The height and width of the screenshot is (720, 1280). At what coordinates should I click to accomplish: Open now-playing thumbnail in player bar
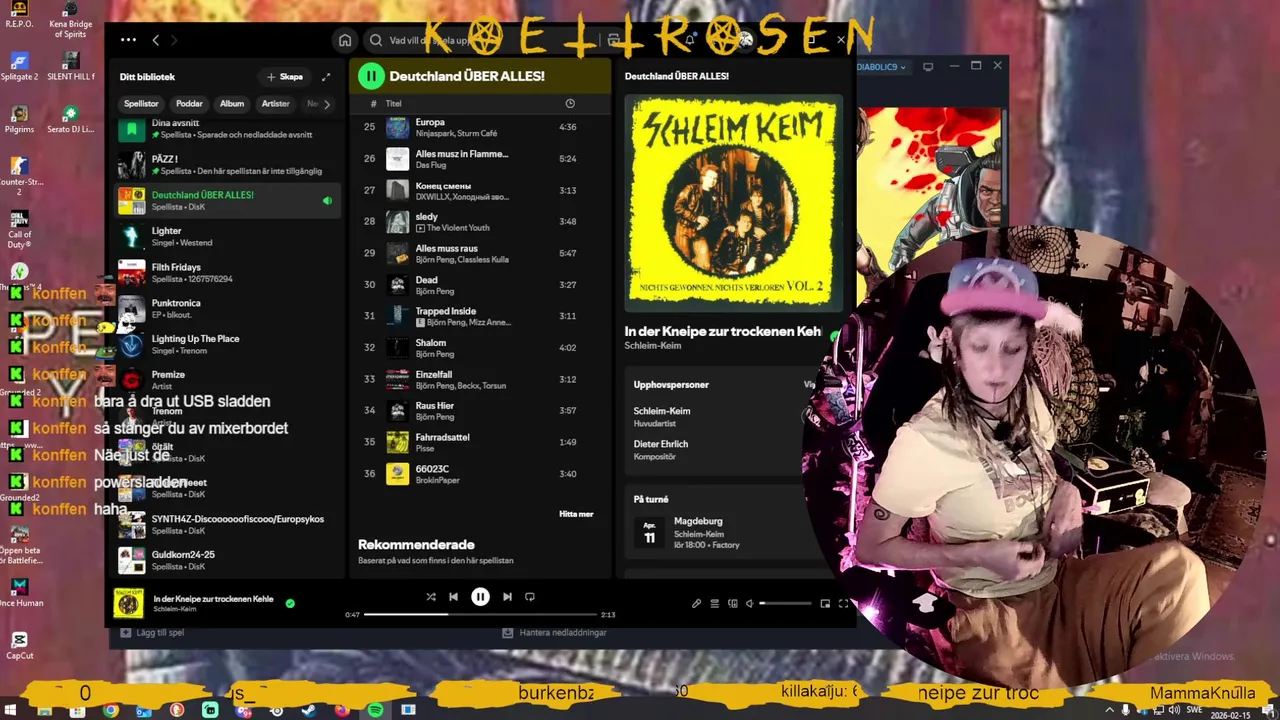click(129, 603)
